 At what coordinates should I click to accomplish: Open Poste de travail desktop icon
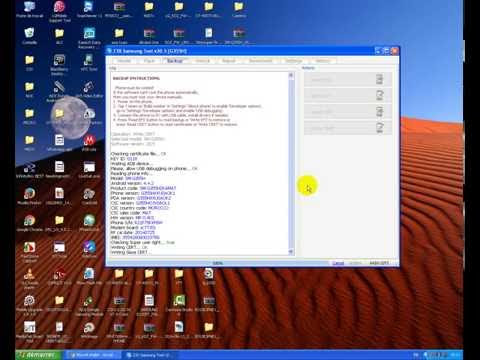(30, 9)
